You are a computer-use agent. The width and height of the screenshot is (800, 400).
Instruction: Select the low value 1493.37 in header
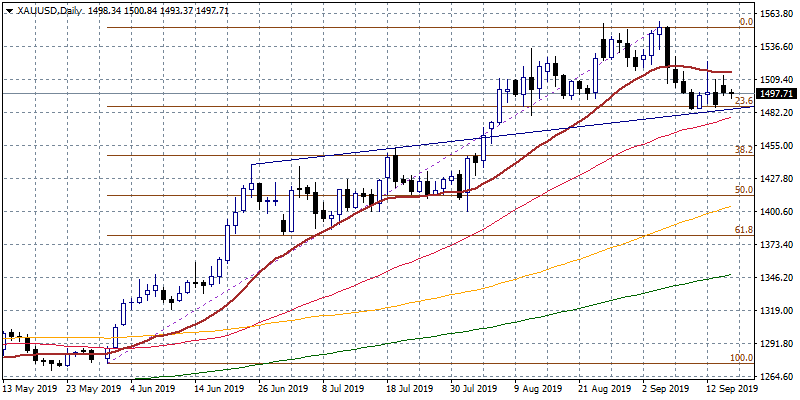click(177, 10)
